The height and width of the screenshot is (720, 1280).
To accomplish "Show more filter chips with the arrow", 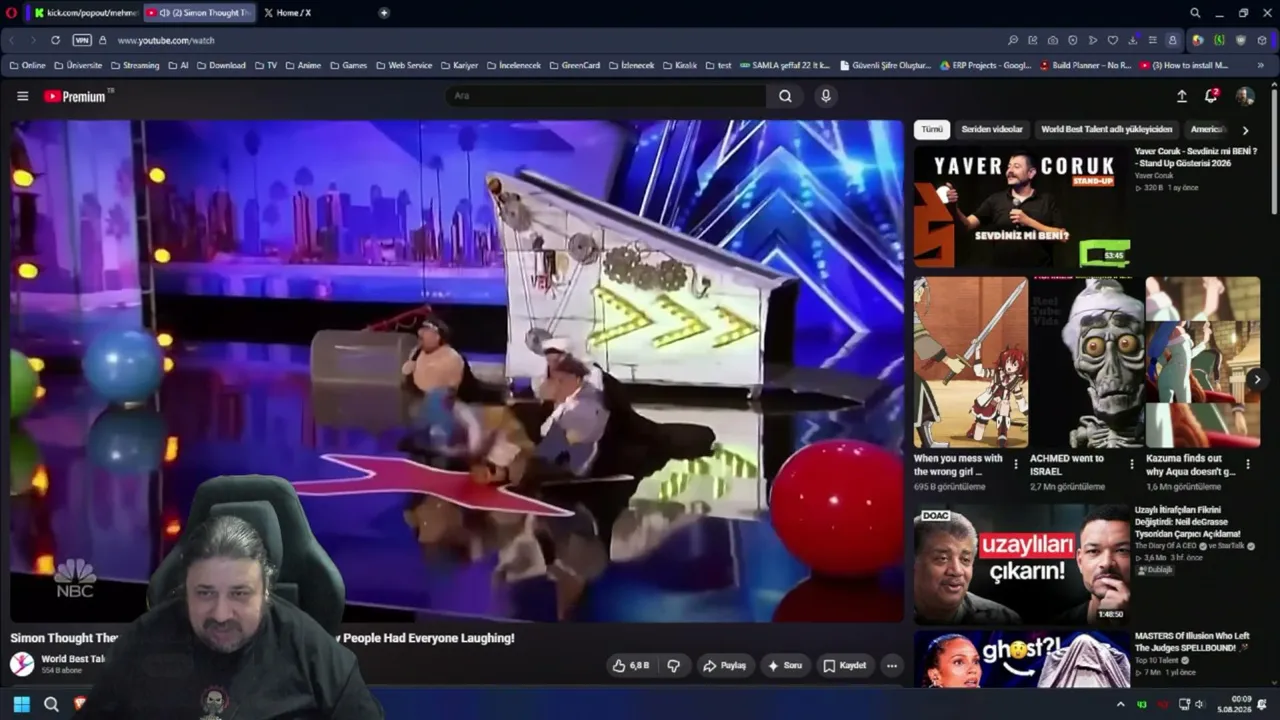I will pyautogui.click(x=1245, y=130).
